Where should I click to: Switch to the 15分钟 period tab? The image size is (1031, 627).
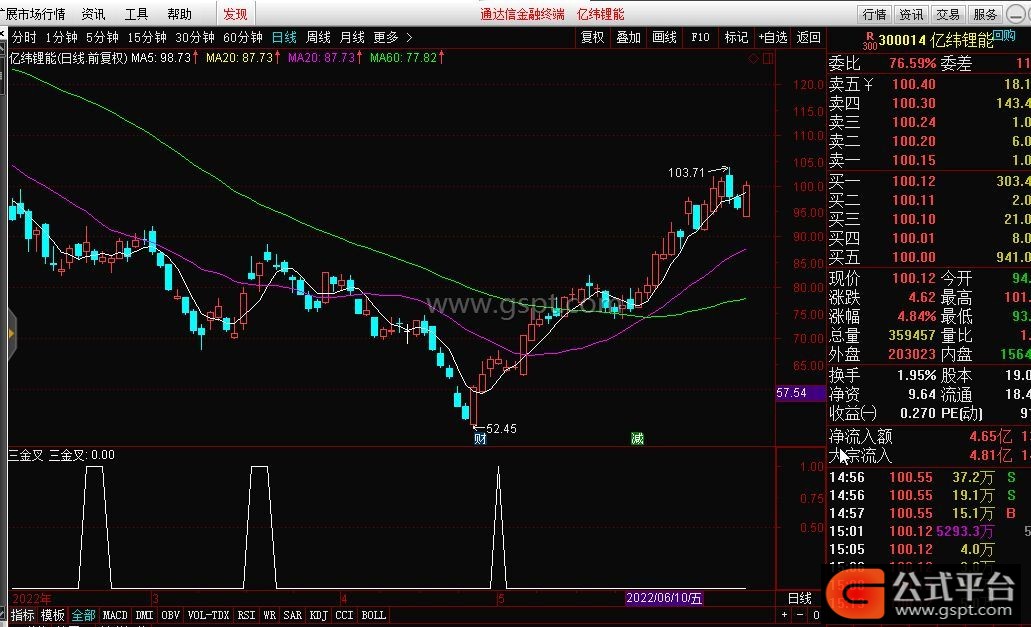point(147,37)
